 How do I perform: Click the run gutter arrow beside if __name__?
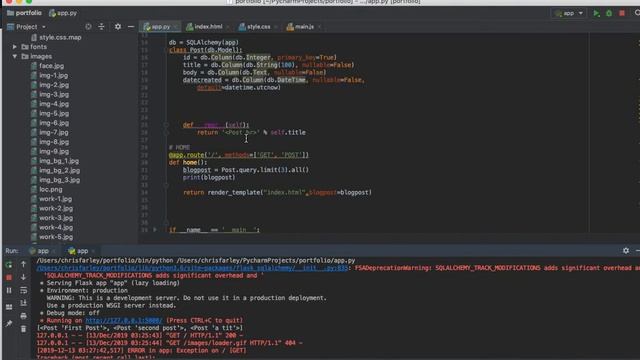pos(155,230)
